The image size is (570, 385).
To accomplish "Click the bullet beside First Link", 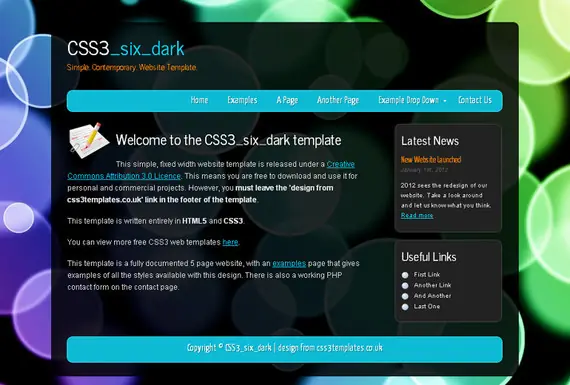I will pos(405,275).
